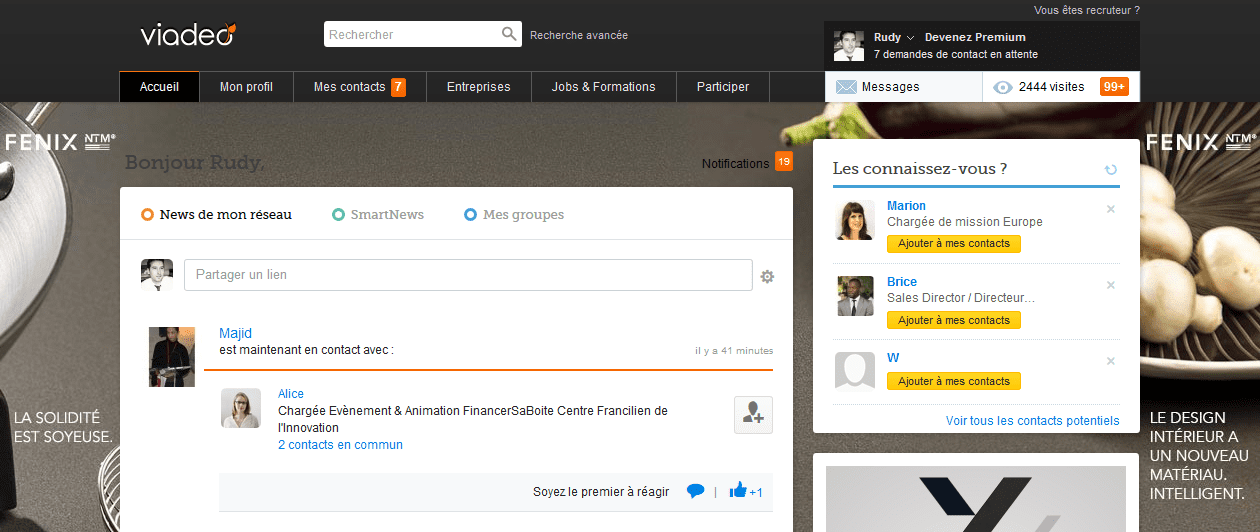This screenshot has width=1260, height=532.
Task: Click Notifications label
Action: point(735,163)
